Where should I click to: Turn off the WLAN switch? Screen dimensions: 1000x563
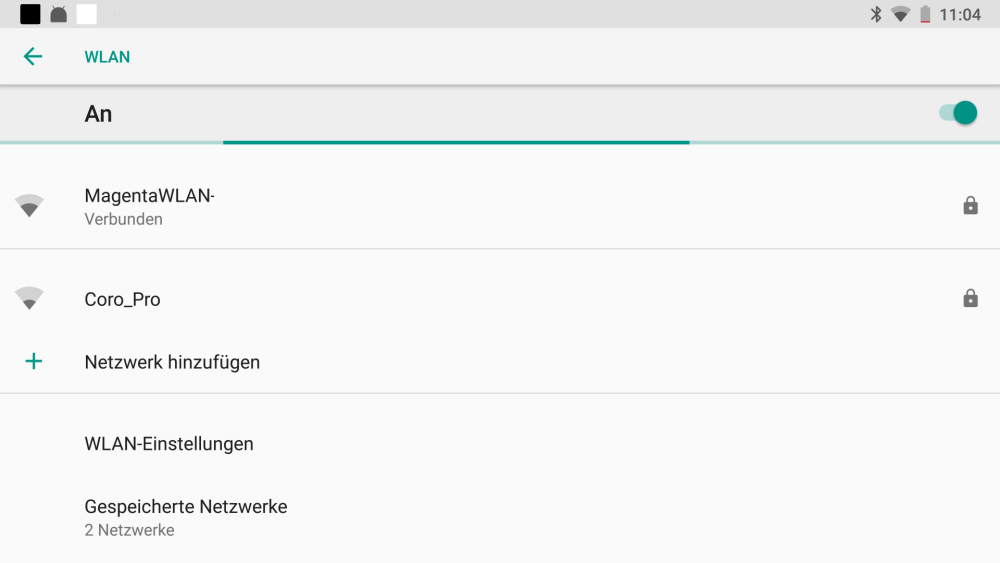click(x=958, y=113)
